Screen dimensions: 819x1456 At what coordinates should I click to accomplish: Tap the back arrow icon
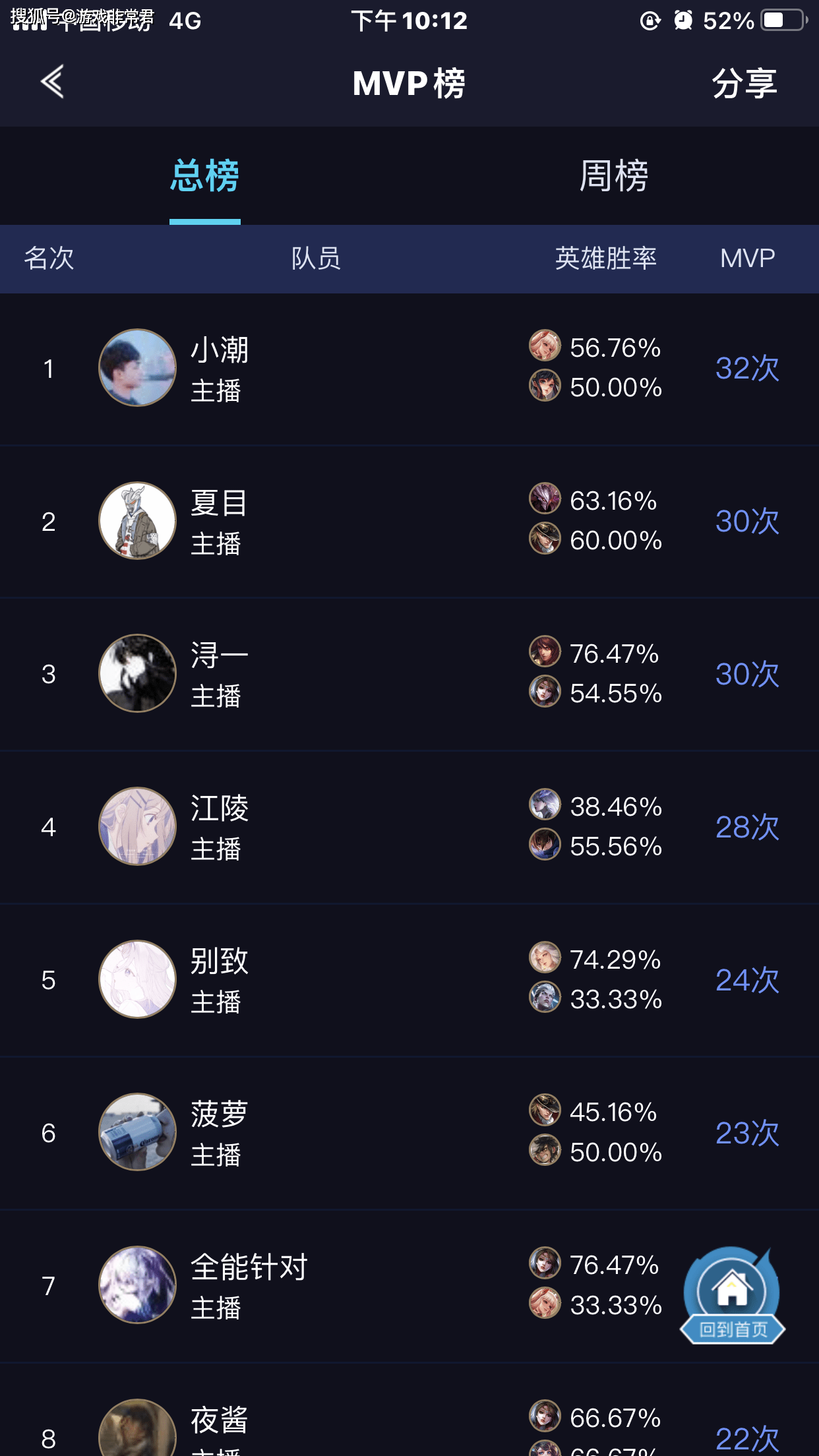(x=52, y=82)
